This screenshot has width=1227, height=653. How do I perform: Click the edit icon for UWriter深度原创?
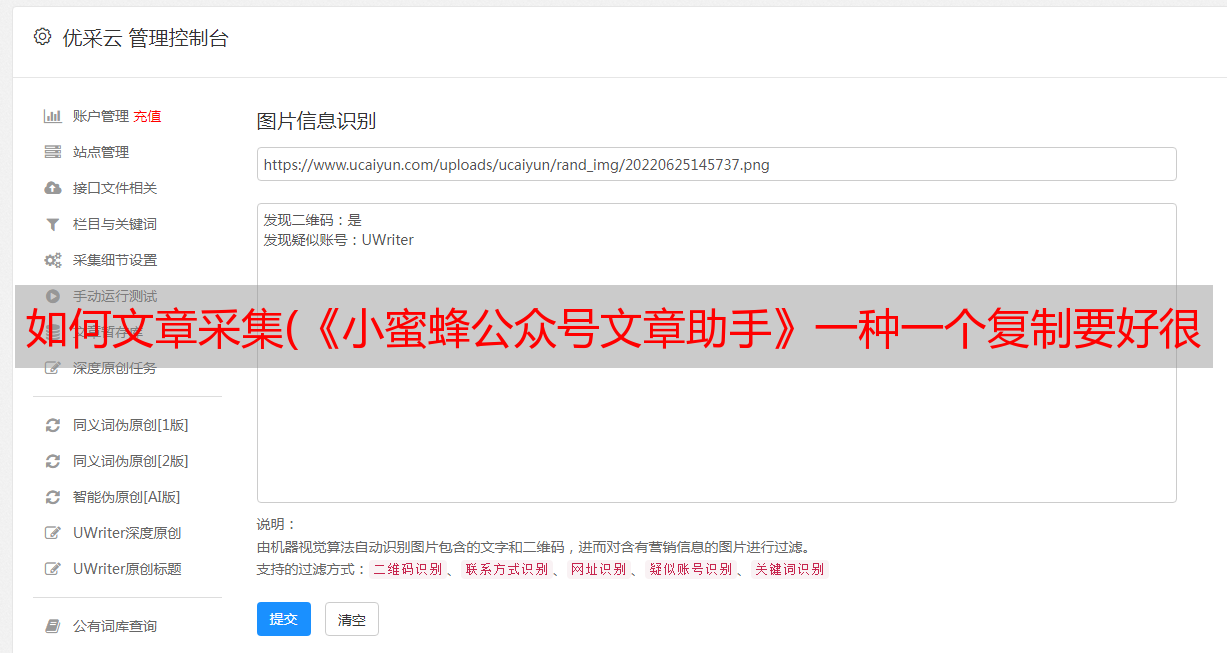[x=53, y=533]
